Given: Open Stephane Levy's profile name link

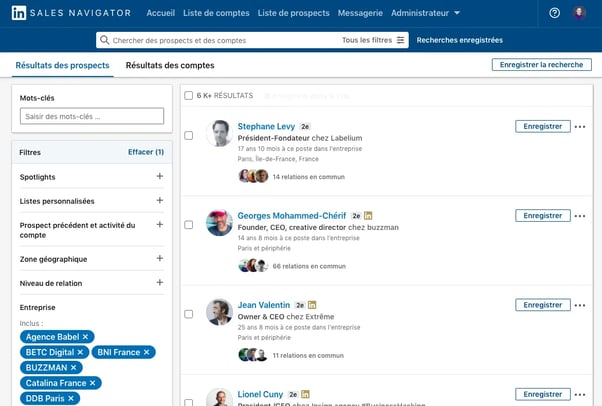Looking at the screenshot, I should [x=266, y=126].
